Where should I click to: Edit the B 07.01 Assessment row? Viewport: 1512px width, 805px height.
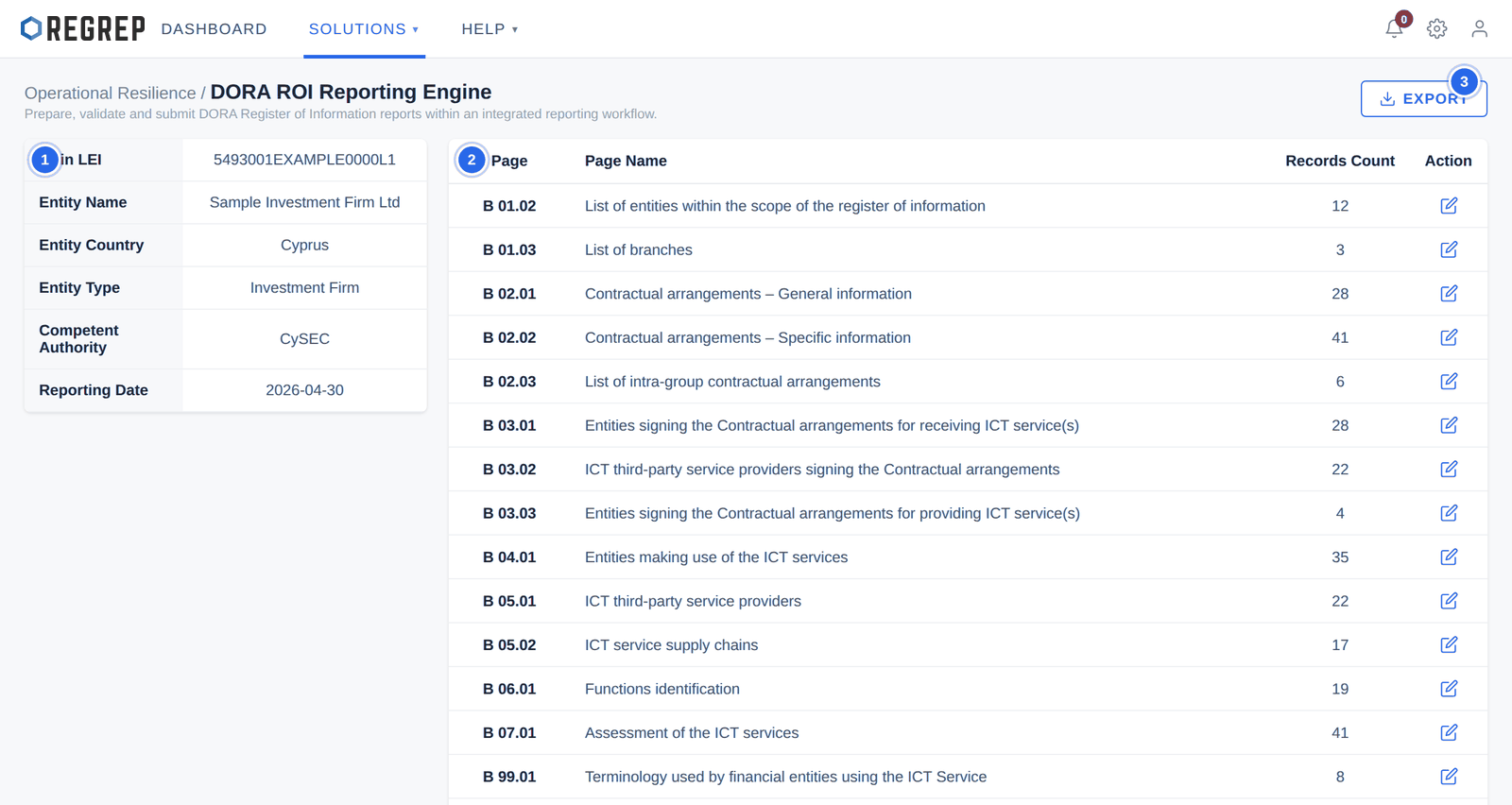click(1449, 733)
